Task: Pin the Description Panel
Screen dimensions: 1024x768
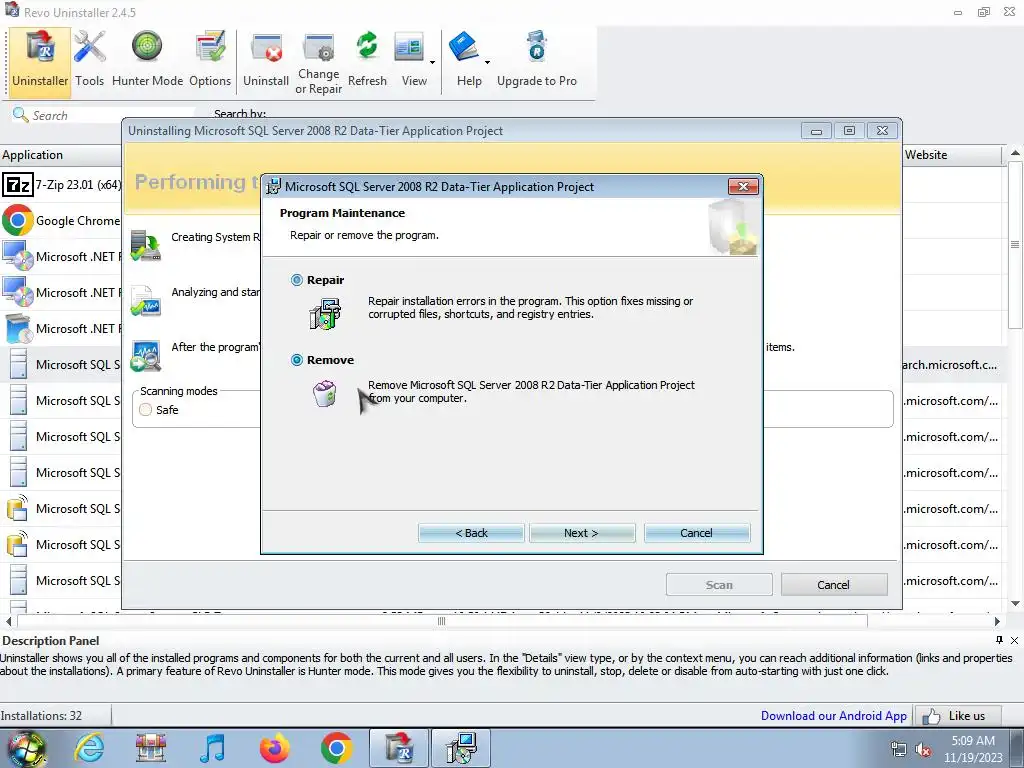Action: [x=999, y=640]
